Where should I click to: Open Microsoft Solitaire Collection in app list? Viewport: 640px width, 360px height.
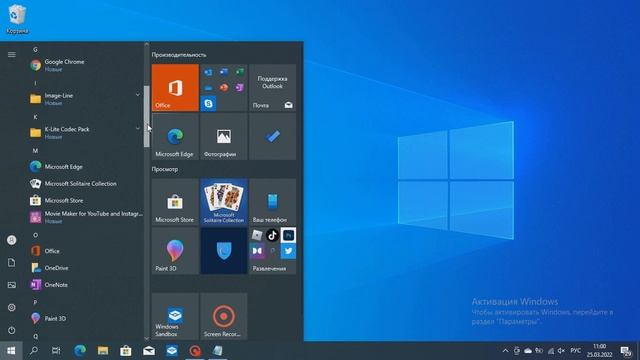tap(86, 184)
